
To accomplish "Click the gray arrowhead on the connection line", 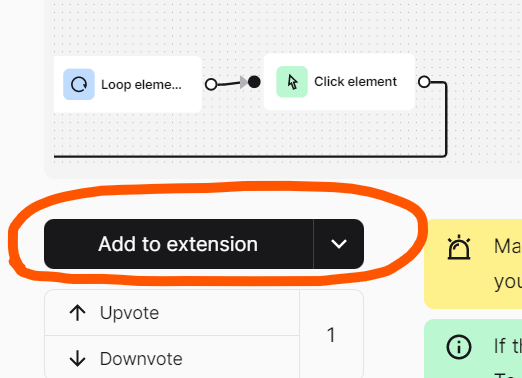I will click(244, 82).
